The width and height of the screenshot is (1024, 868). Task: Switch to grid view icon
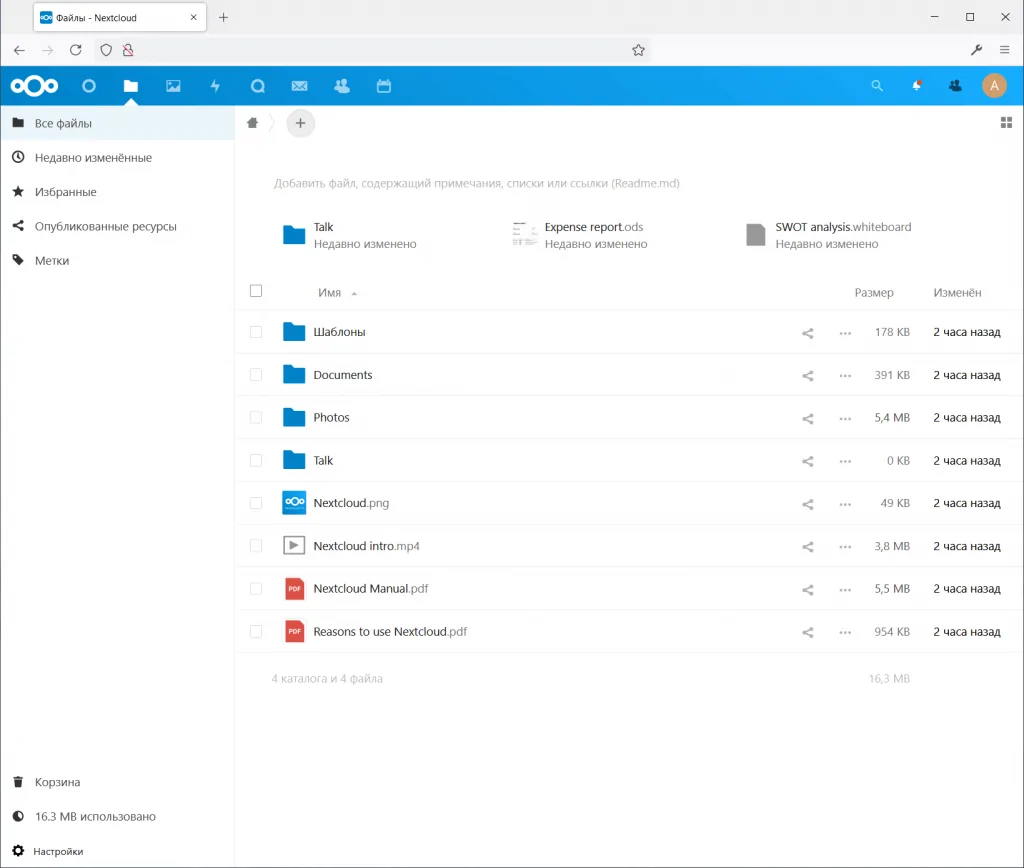tap(1006, 123)
